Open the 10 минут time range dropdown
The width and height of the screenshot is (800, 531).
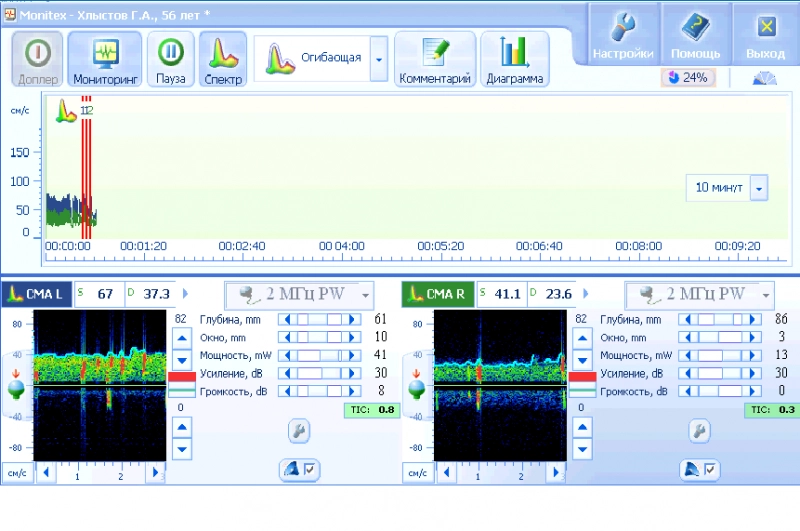pos(758,188)
